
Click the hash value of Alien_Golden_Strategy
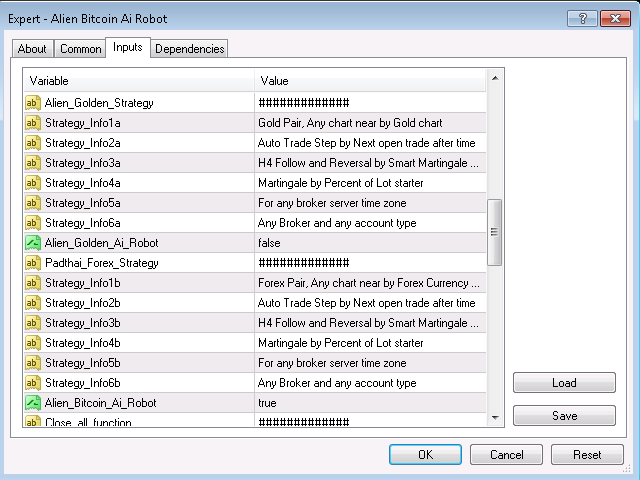[304, 103]
